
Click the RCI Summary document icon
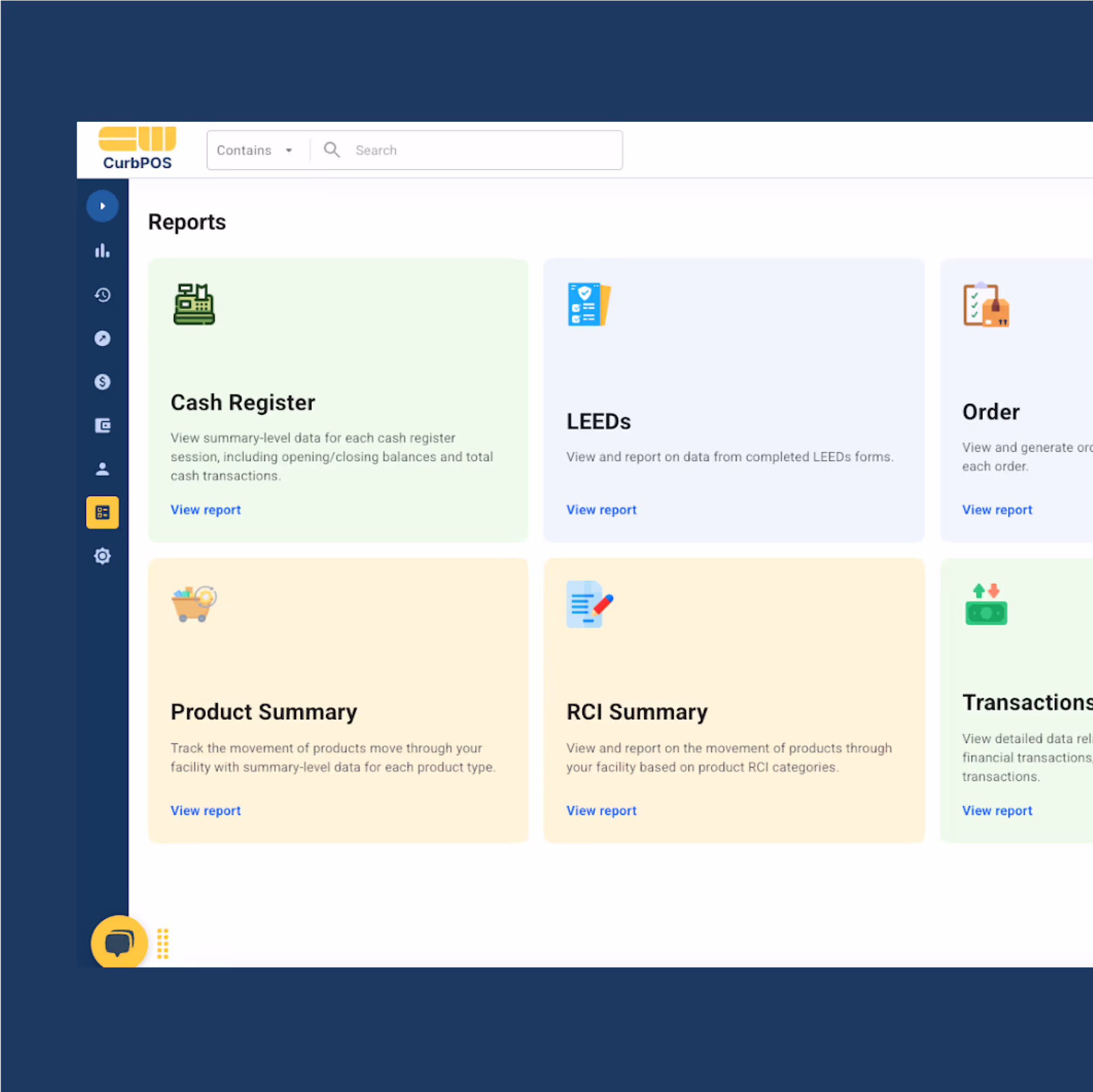590,604
